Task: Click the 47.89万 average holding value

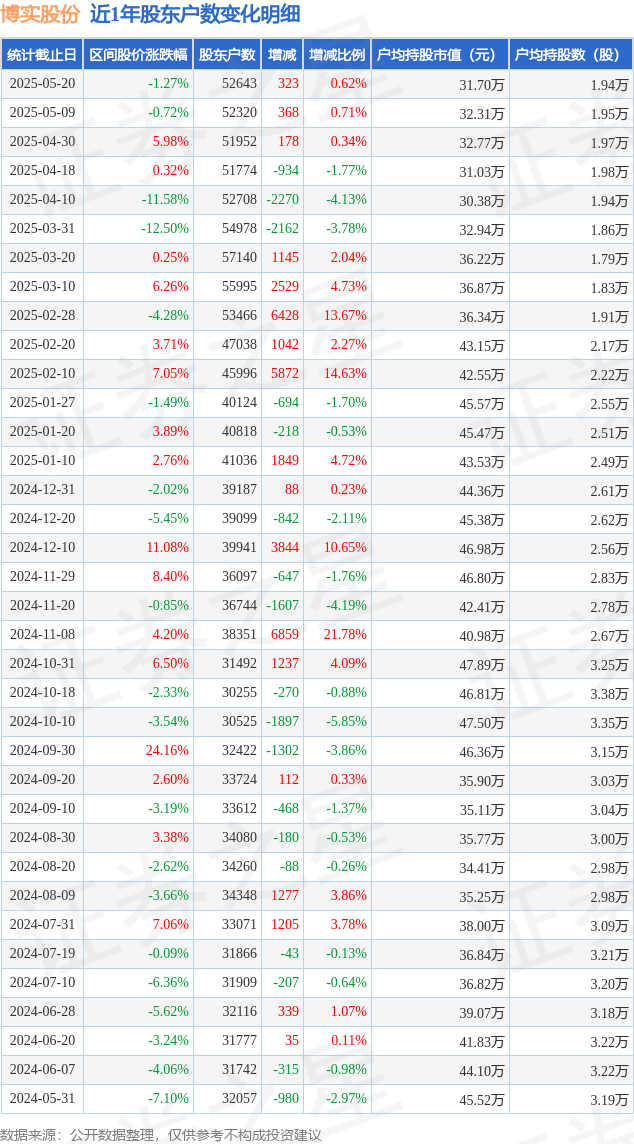Action: tap(481, 664)
